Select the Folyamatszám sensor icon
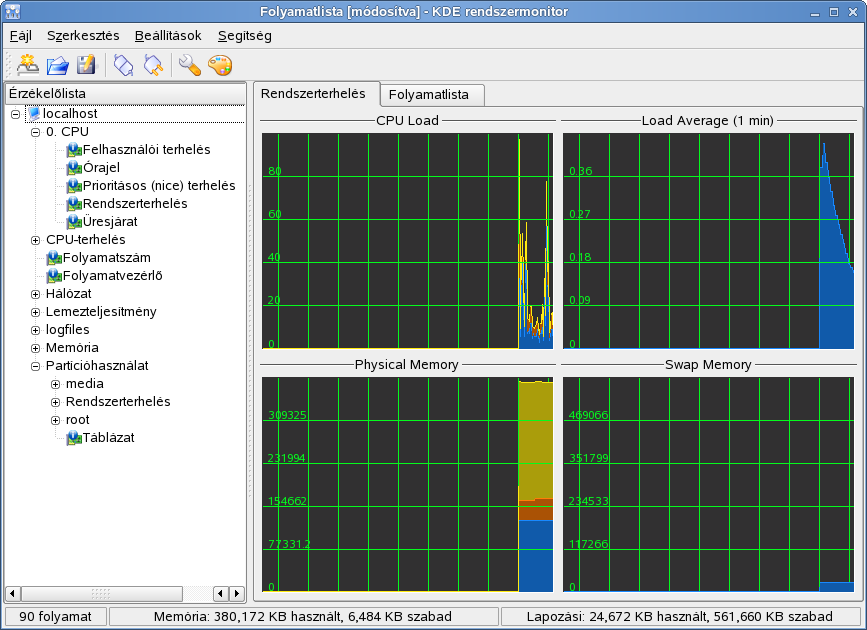867x630 pixels. [54, 258]
